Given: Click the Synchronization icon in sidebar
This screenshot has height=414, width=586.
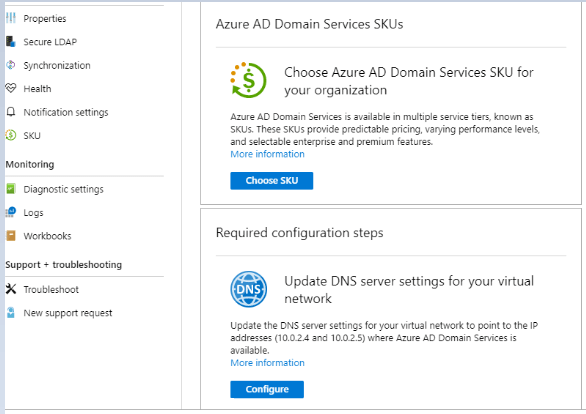Looking at the screenshot, I should click(x=11, y=65).
